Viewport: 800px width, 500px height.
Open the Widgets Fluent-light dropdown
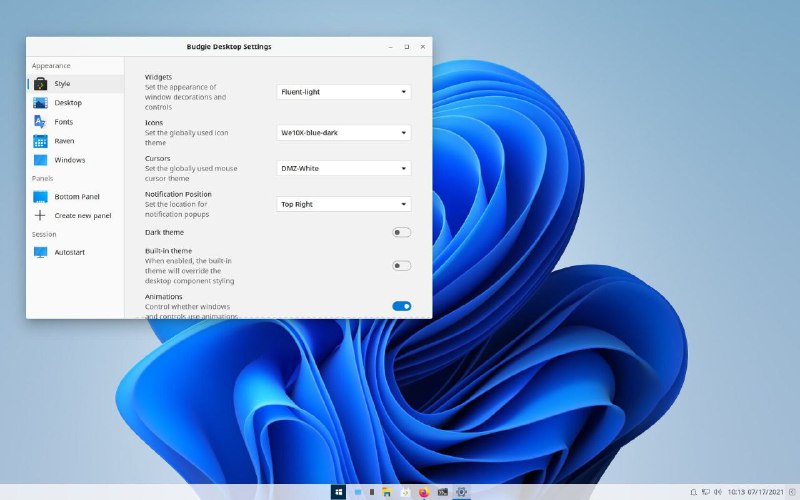(x=343, y=92)
